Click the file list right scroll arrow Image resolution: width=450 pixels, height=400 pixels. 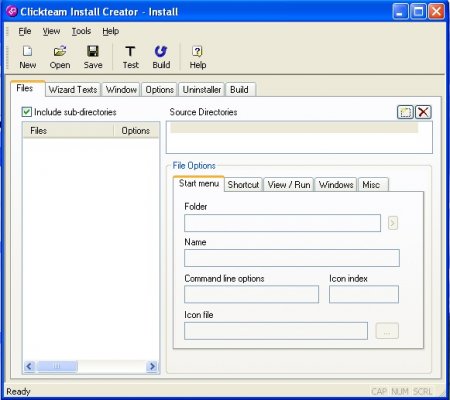click(x=152, y=366)
